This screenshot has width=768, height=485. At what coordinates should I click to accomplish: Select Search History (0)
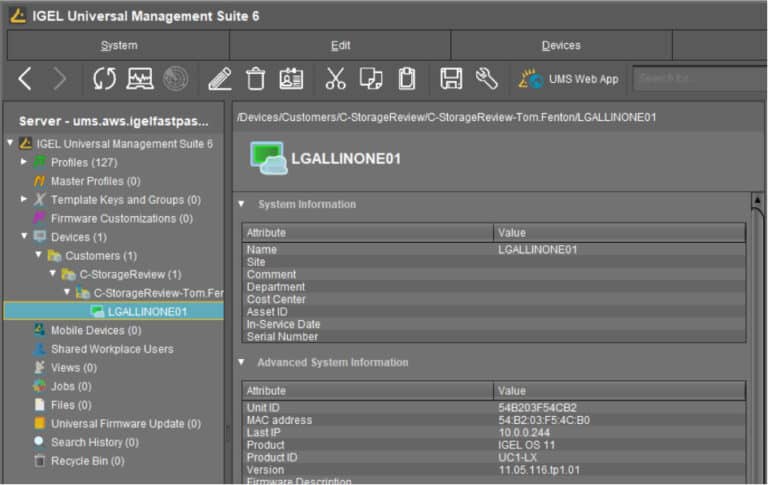(x=95, y=442)
